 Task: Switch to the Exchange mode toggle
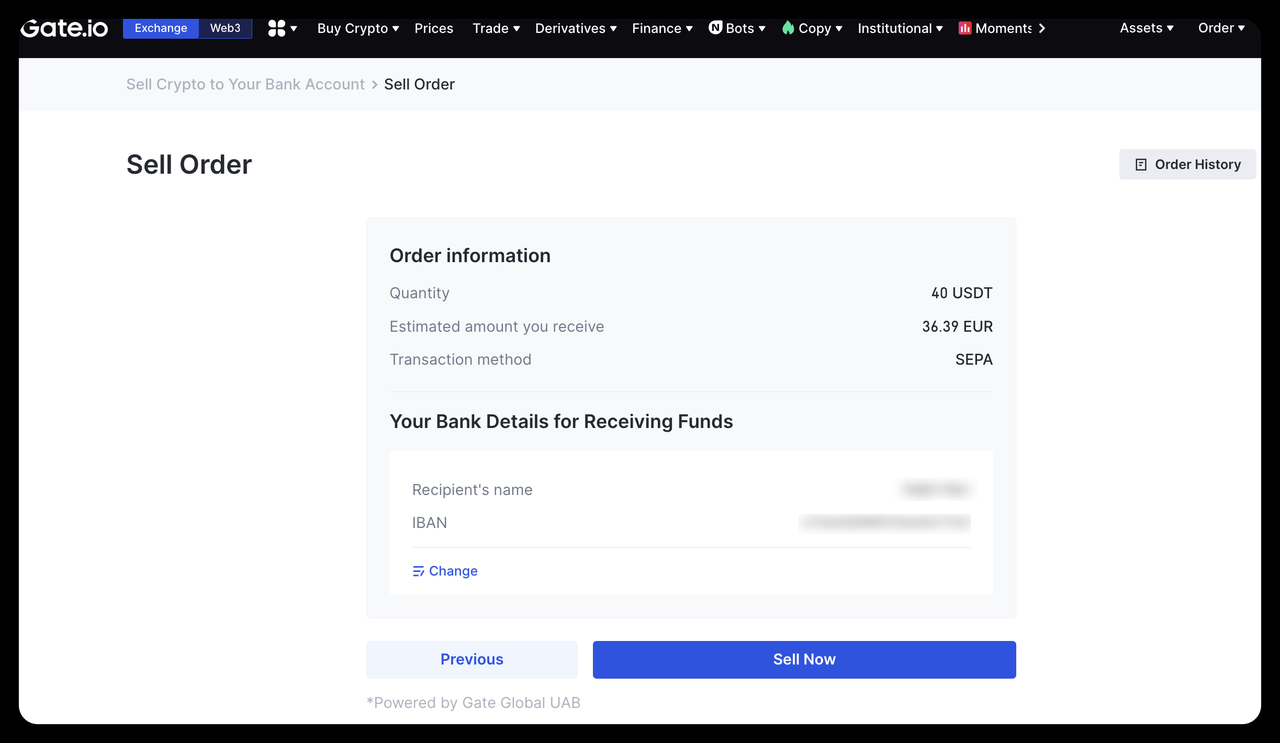(x=161, y=28)
